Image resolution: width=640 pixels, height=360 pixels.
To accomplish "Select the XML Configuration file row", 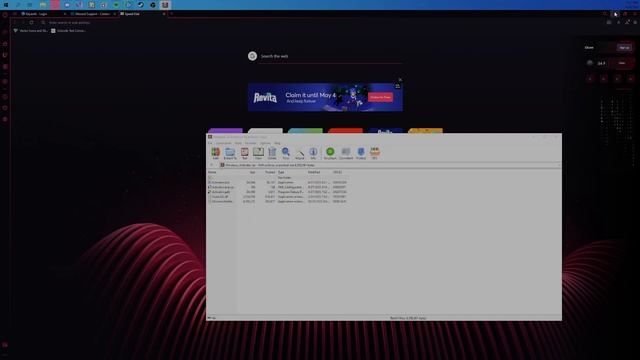I will tap(278, 187).
